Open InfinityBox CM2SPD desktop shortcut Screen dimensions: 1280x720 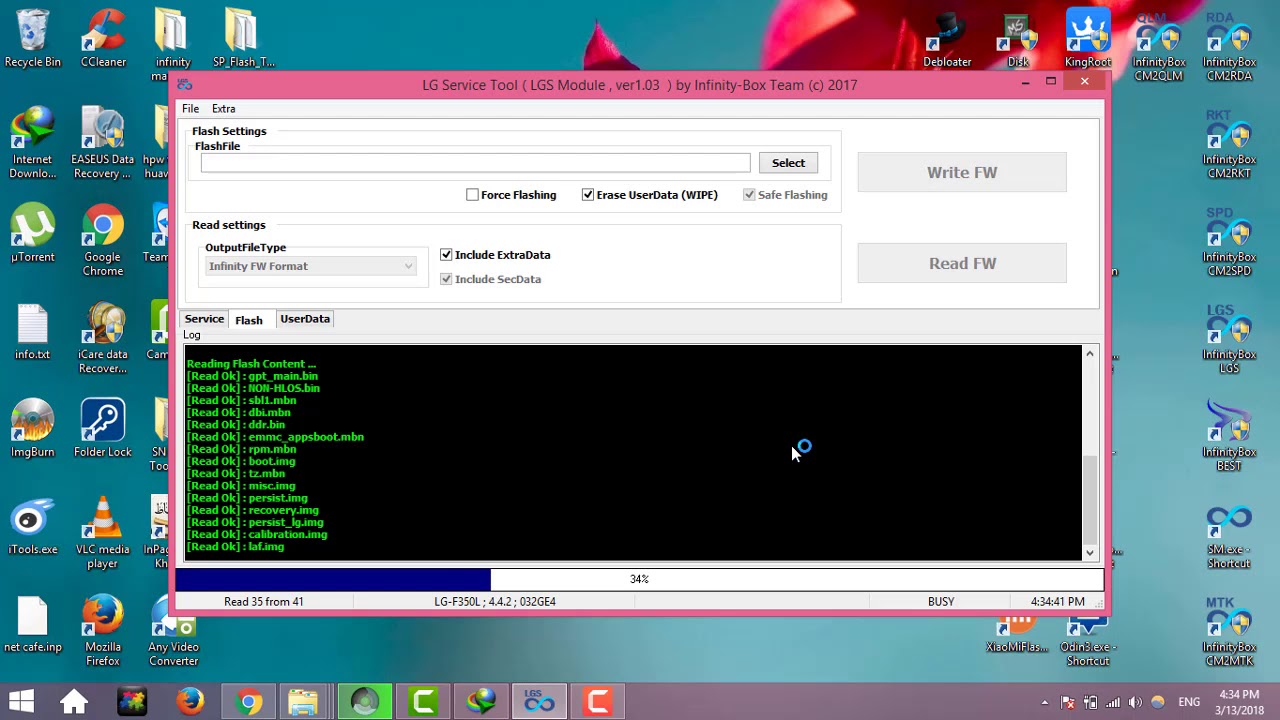click(x=1229, y=241)
